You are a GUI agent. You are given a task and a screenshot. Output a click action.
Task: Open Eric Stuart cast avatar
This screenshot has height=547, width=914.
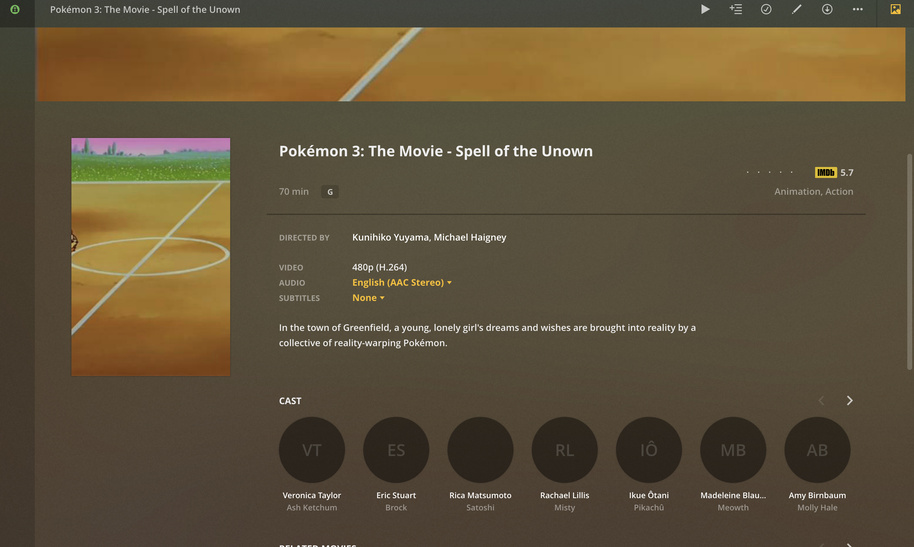(396, 450)
